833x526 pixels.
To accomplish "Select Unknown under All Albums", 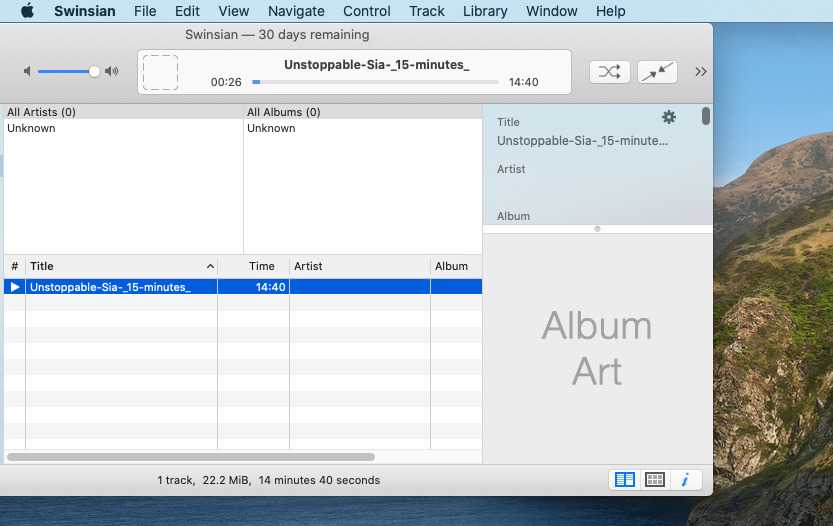I will coord(271,128).
